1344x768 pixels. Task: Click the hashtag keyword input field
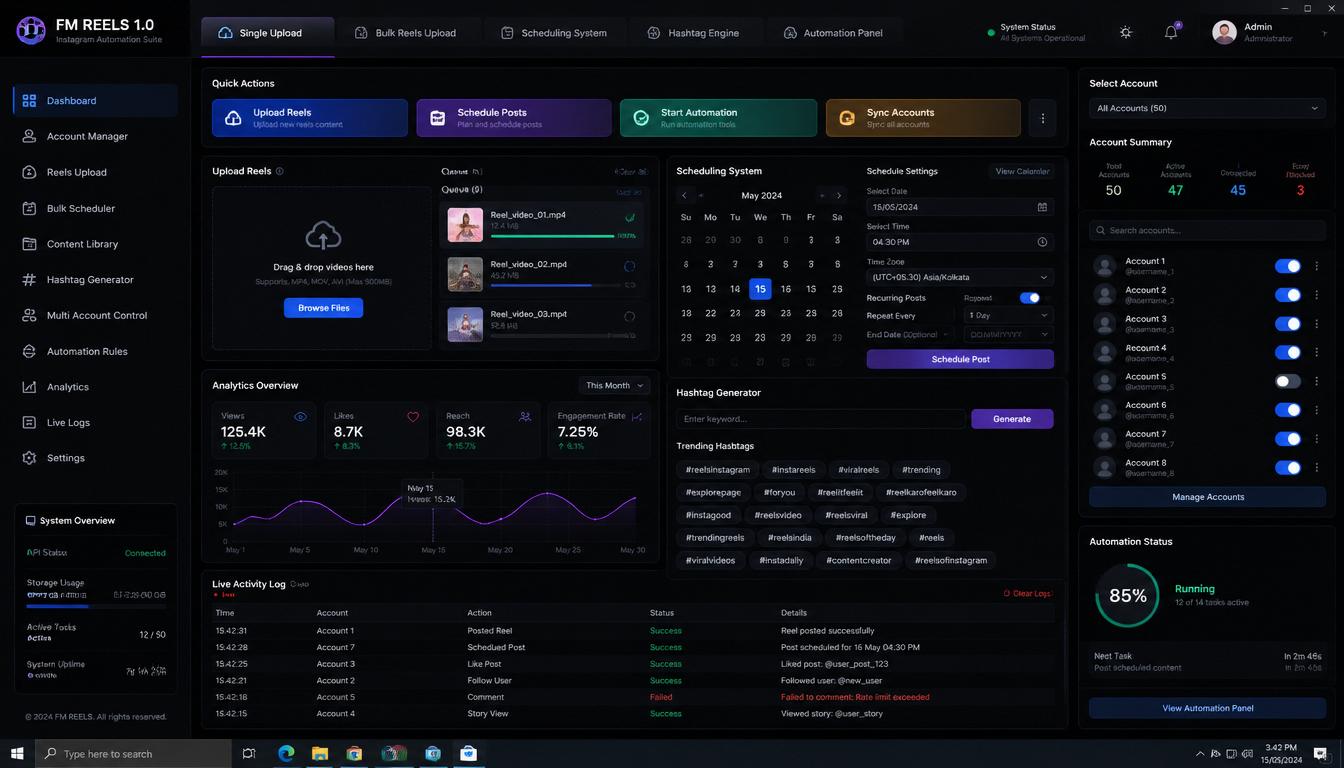[x=821, y=419]
